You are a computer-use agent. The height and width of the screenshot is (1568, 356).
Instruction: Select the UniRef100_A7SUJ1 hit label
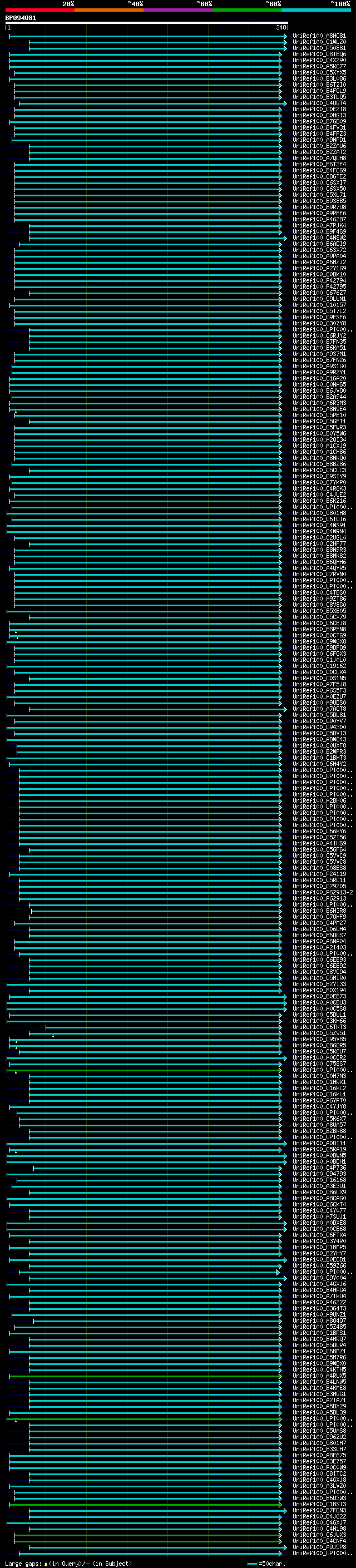[319, 1216]
